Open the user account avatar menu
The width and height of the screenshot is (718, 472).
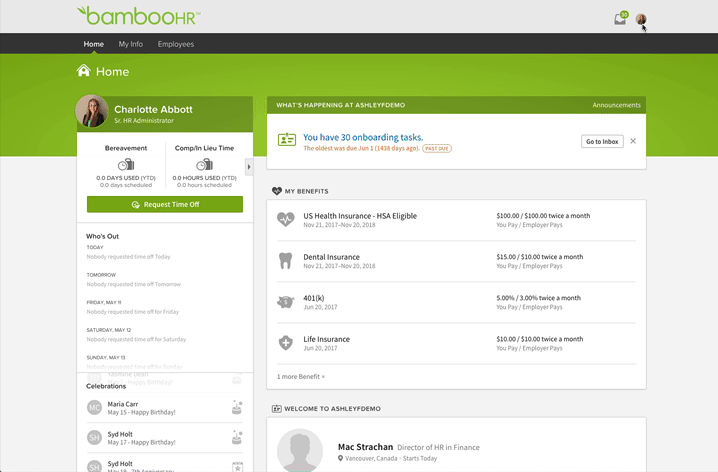tap(641, 19)
